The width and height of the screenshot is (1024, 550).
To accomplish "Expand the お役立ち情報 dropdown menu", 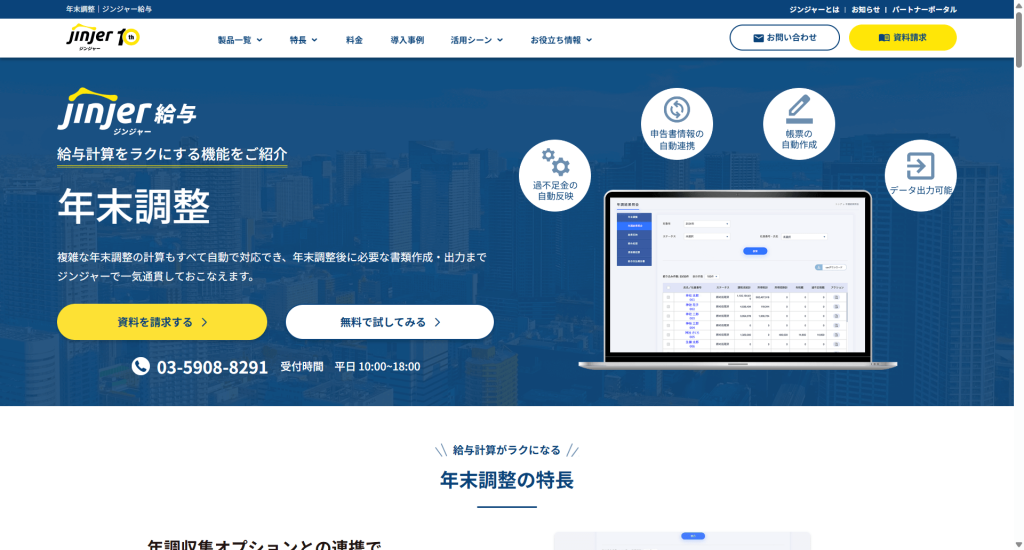I will [x=561, y=40].
